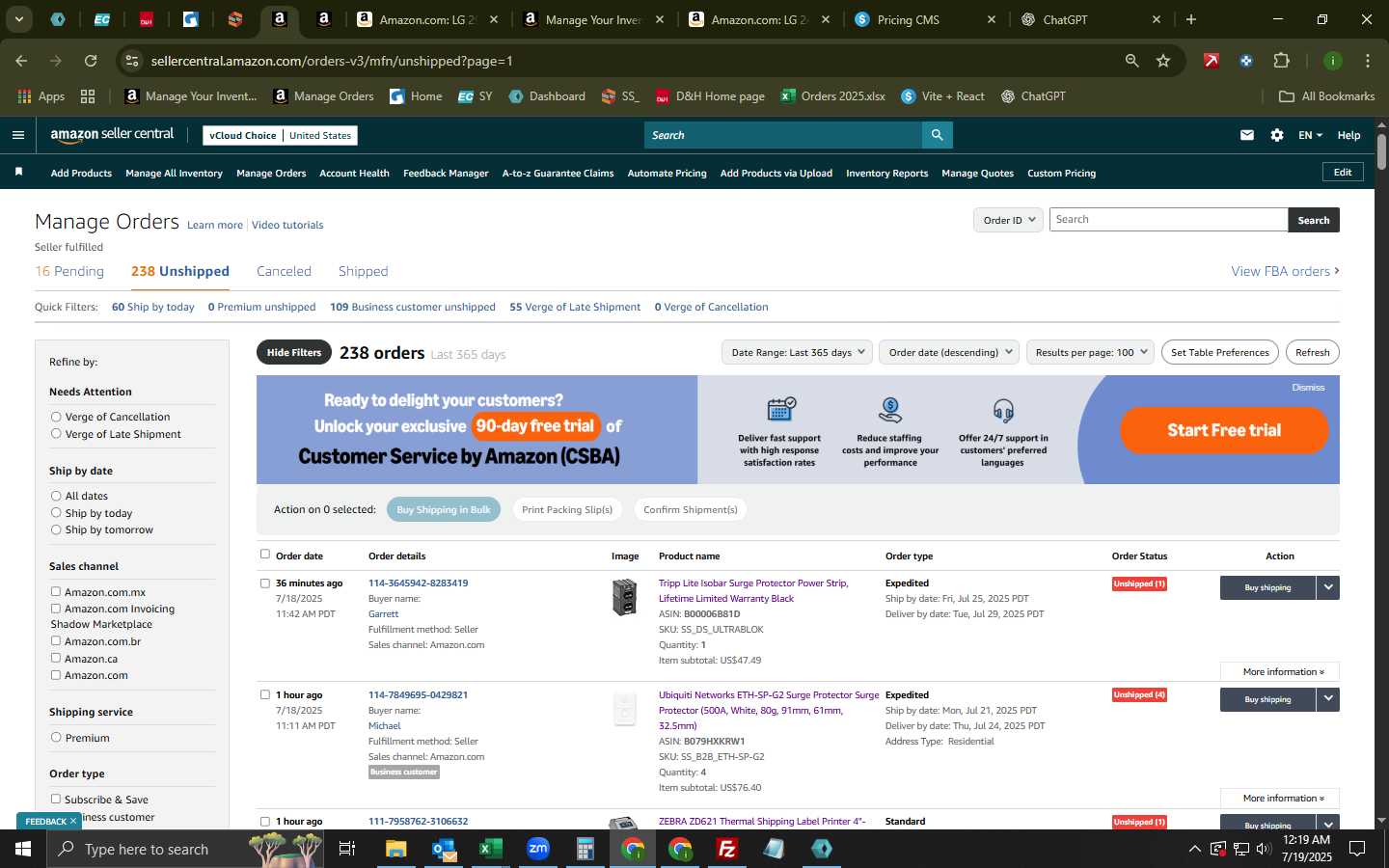The height and width of the screenshot is (868, 1389).
Task: Select Ship by today radio option
Action: coord(56,513)
